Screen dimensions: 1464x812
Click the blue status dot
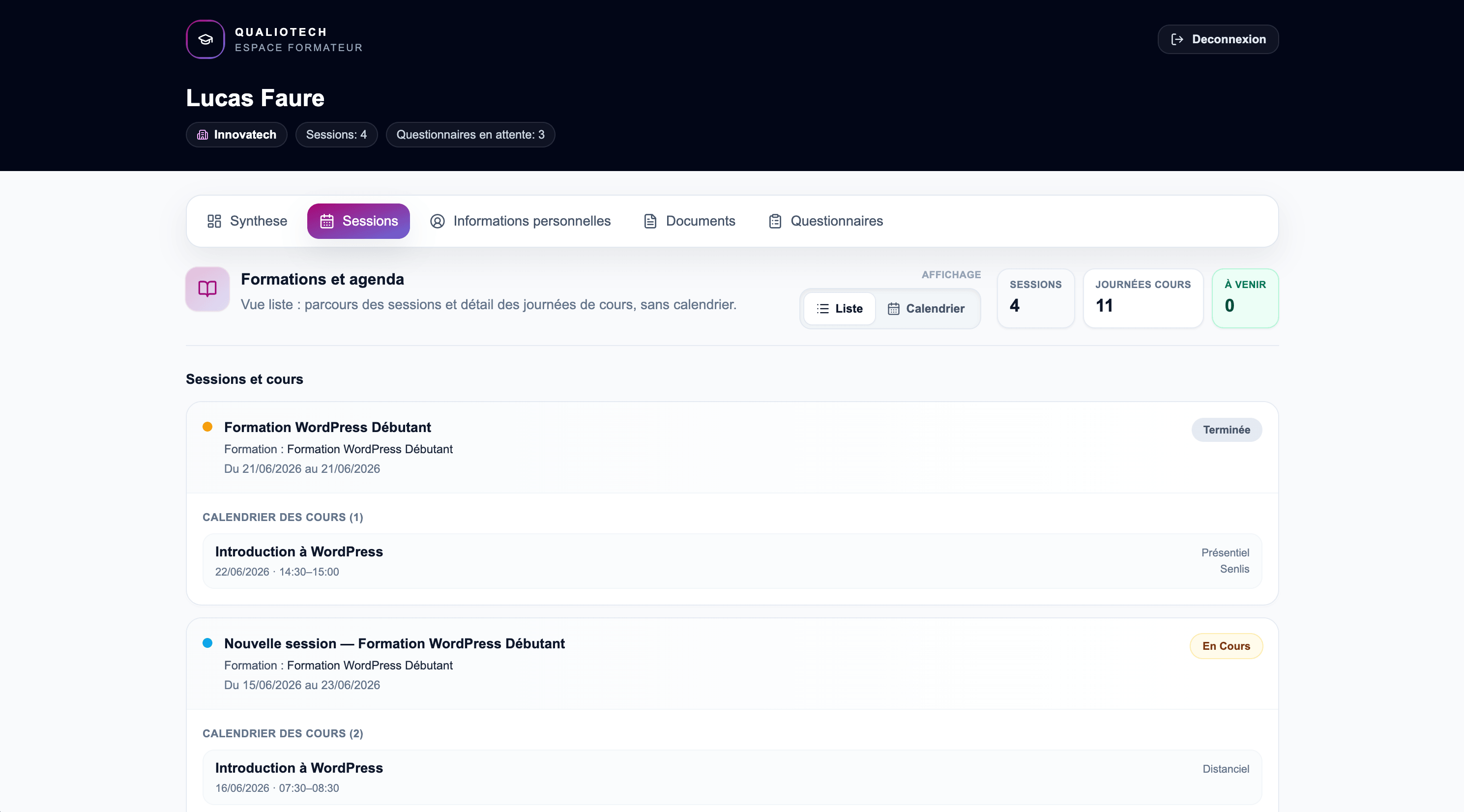click(x=207, y=643)
